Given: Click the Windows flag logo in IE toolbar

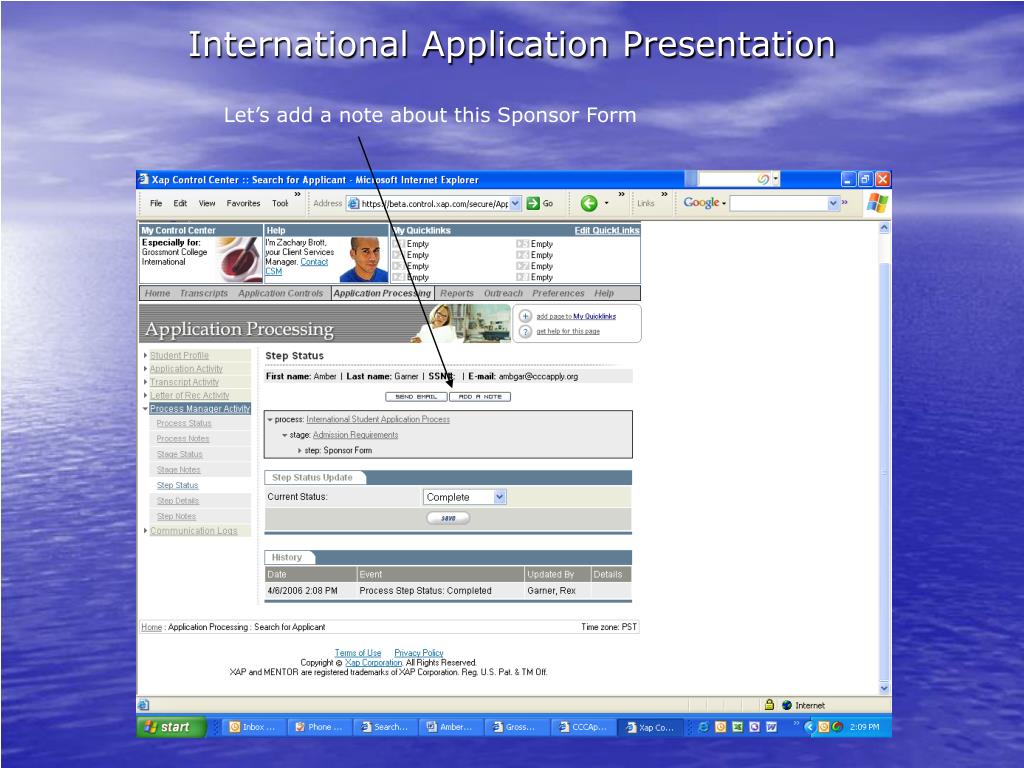Looking at the screenshot, I should (x=877, y=203).
